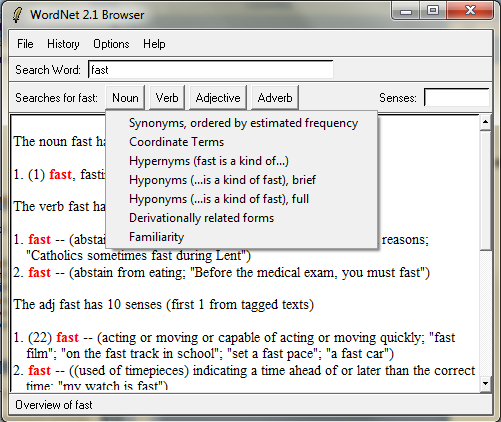The image size is (501, 422).
Task: Open the Help menu
Action: coord(154,44)
